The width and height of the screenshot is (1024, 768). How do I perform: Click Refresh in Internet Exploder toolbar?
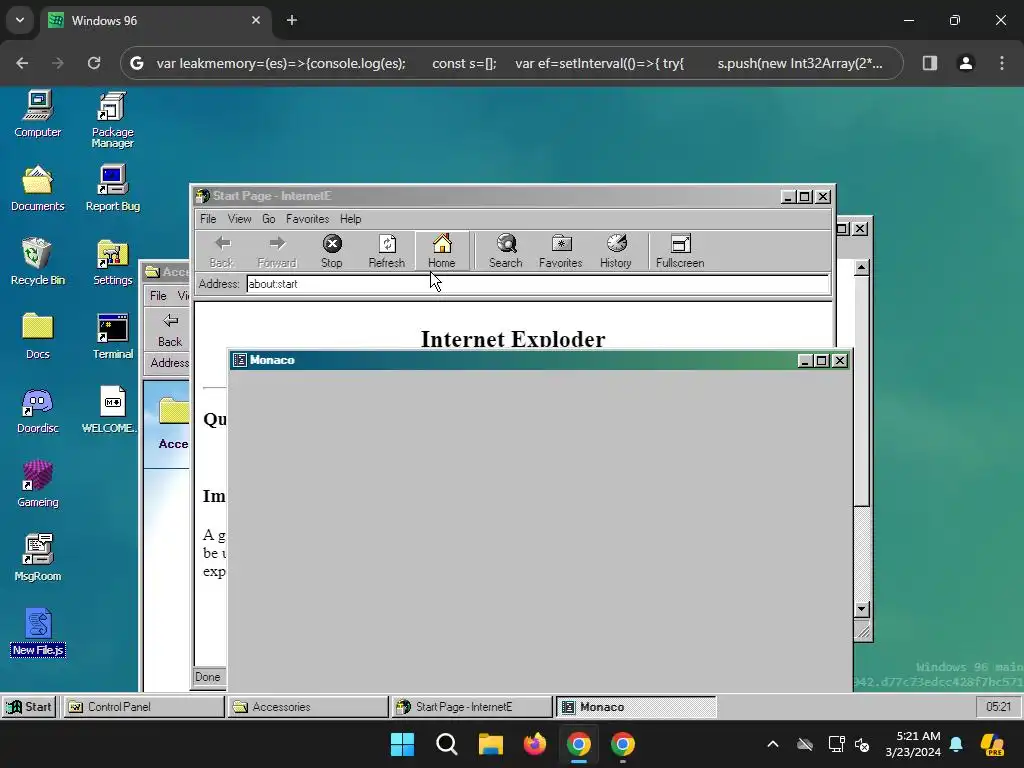coord(387,251)
